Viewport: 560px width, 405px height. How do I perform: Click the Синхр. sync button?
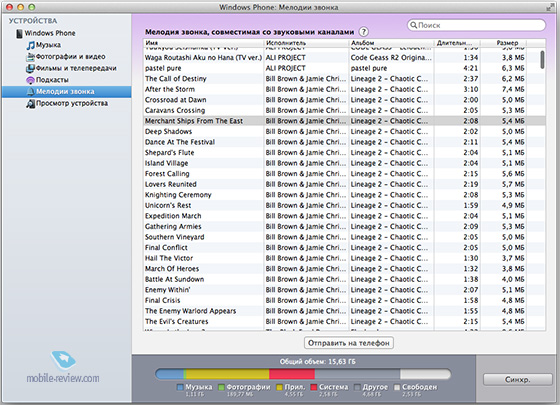pos(518,380)
